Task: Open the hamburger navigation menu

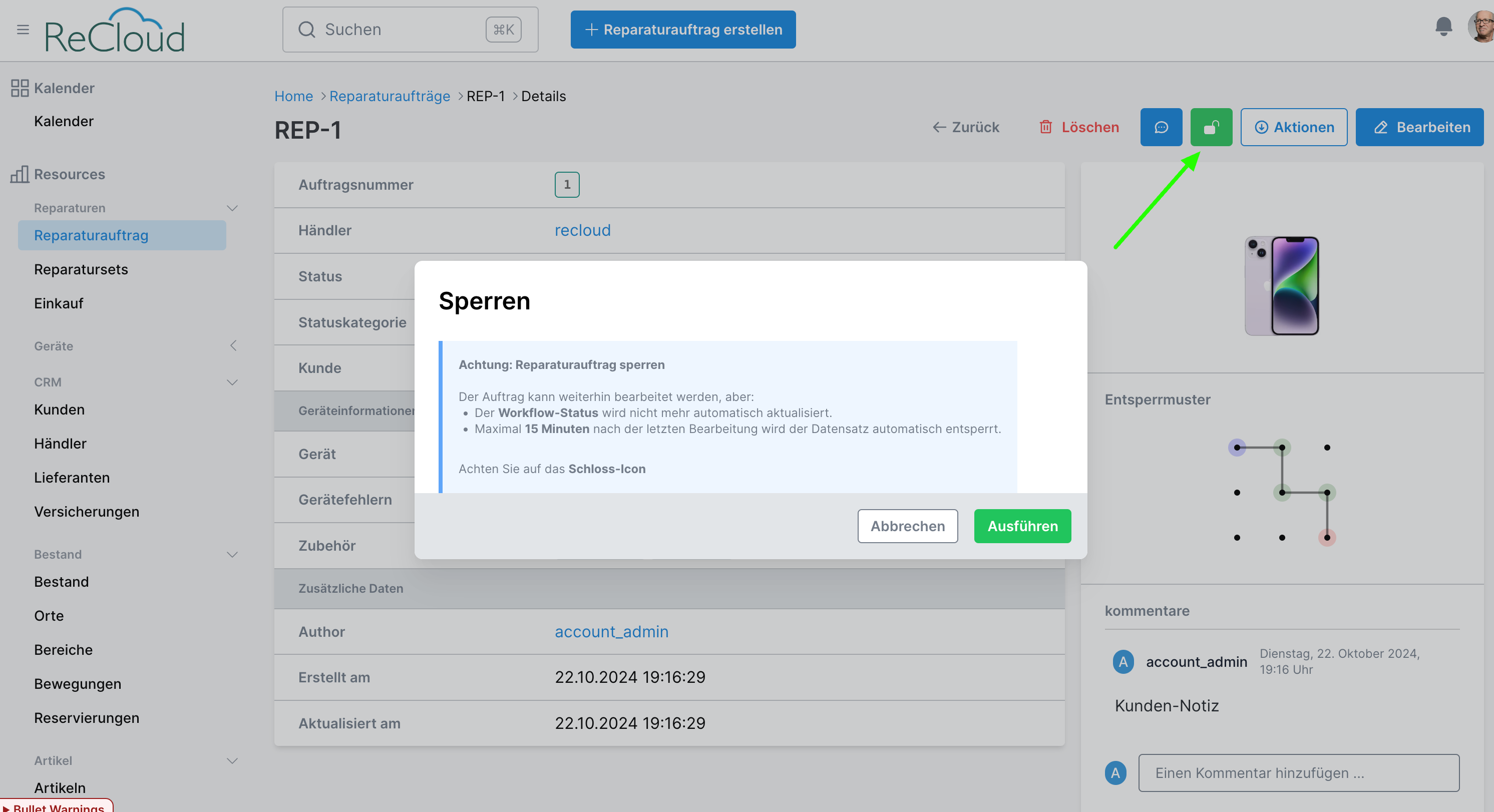Action: [23, 30]
